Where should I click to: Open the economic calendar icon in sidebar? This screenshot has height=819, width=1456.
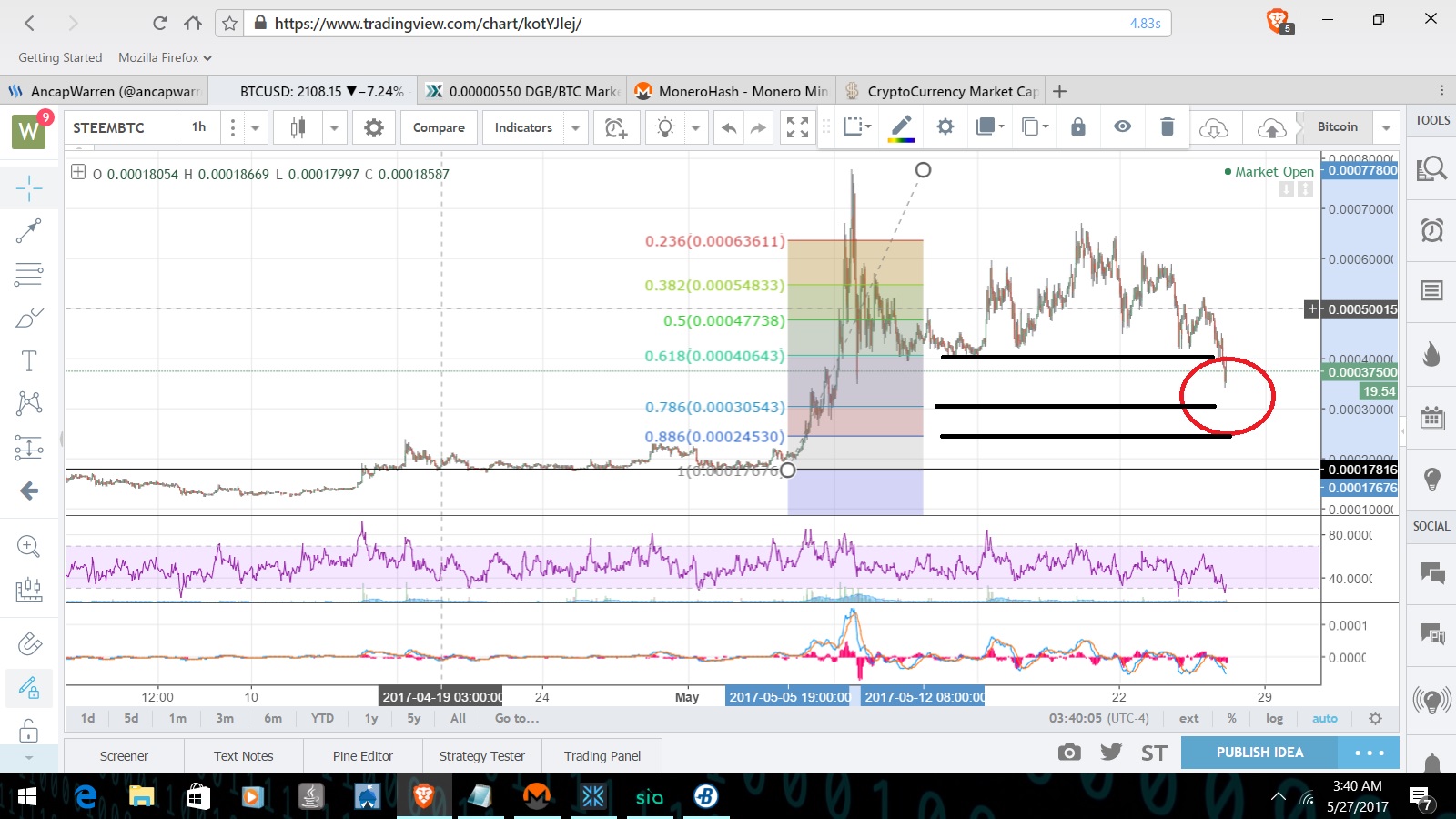1431,418
